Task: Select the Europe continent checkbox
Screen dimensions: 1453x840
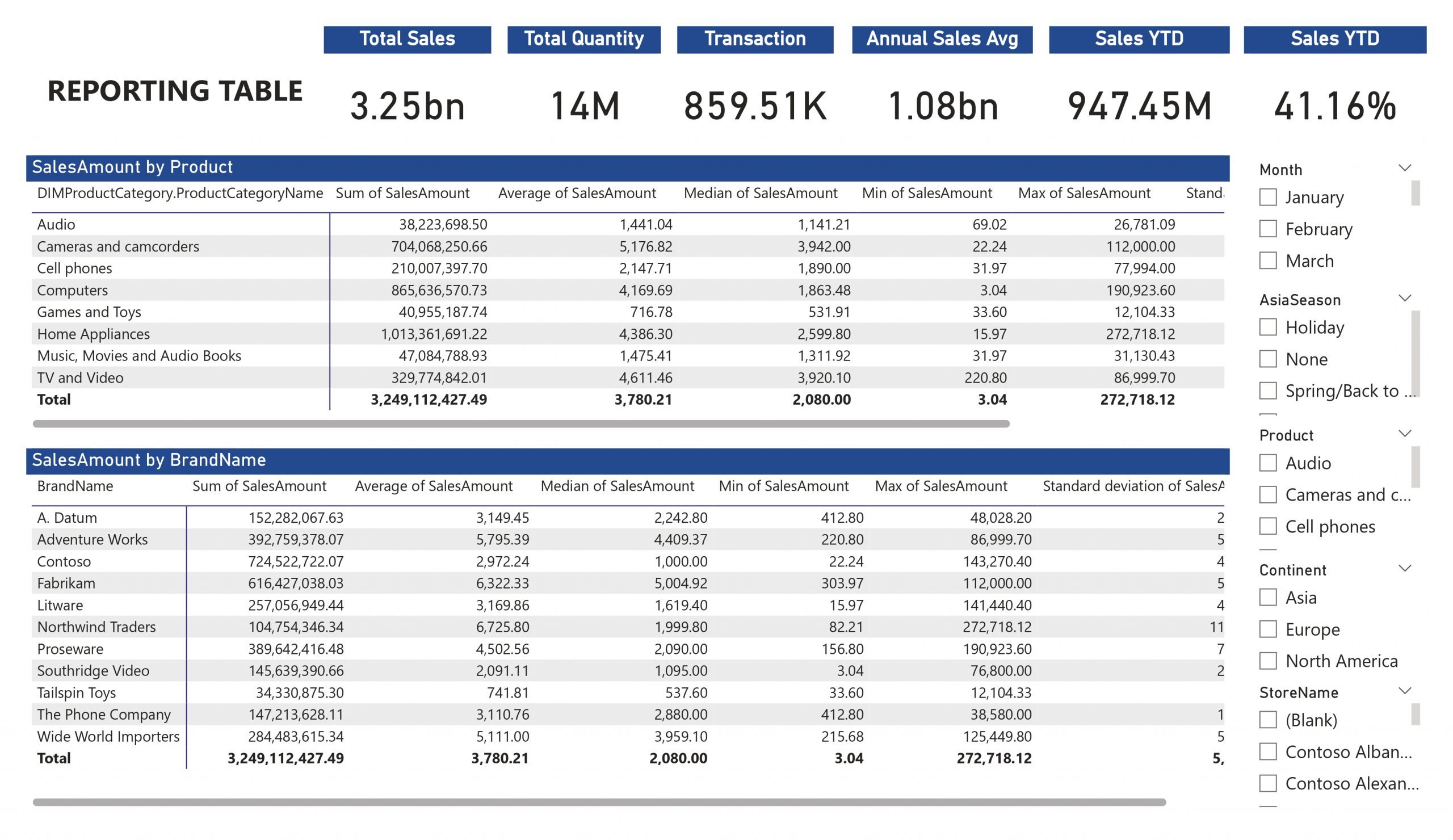Action: click(x=1267, y=629)
